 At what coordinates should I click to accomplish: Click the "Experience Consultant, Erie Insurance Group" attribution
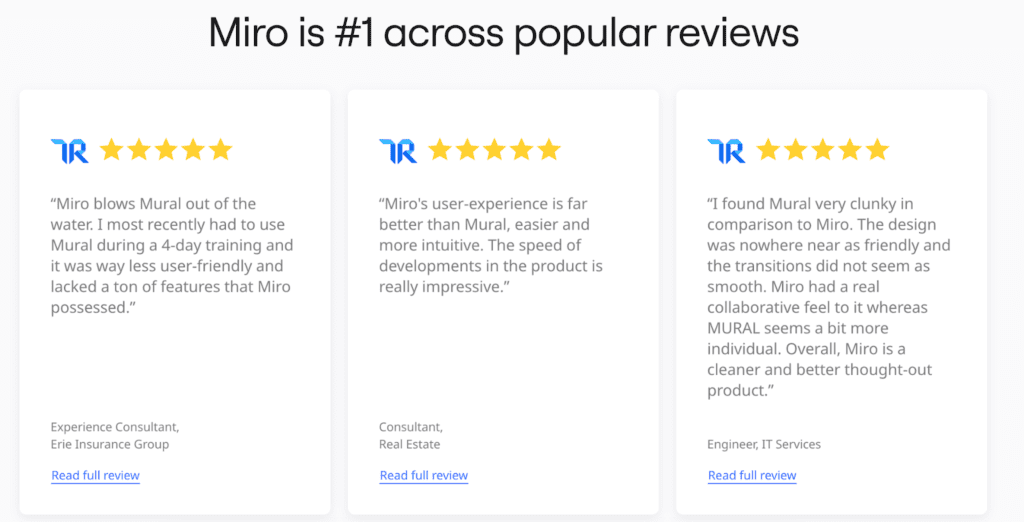pos(114,435)
